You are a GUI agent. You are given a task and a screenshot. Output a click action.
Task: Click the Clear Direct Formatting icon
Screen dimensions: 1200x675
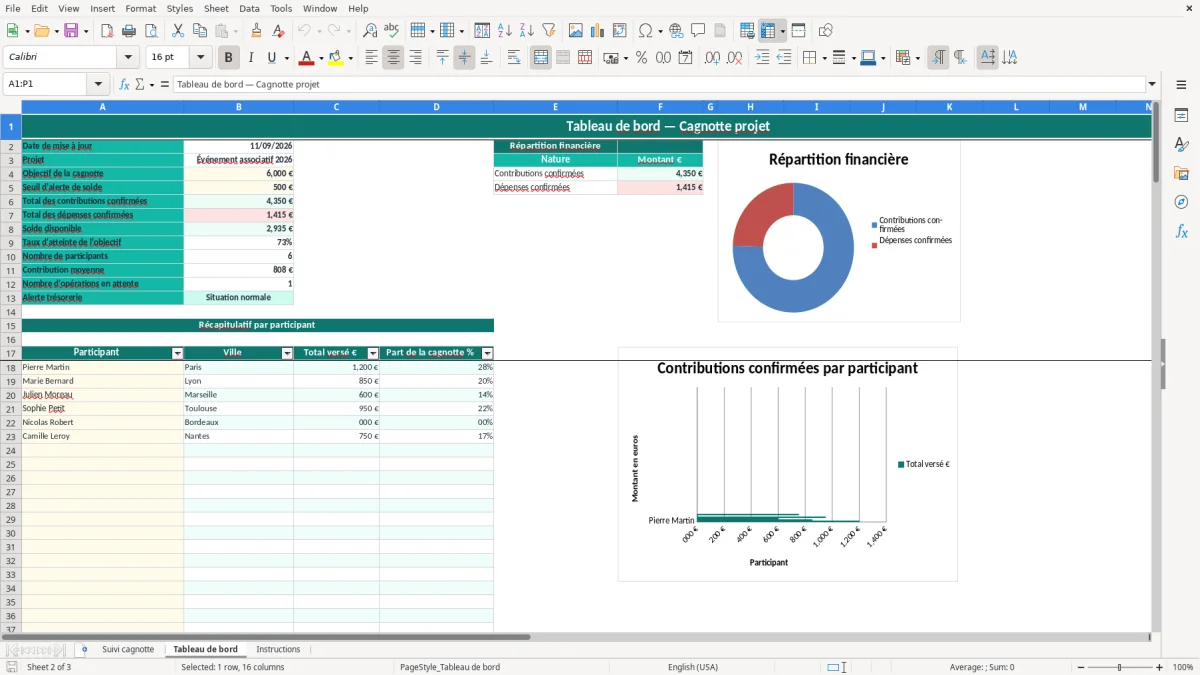[278, 31]
